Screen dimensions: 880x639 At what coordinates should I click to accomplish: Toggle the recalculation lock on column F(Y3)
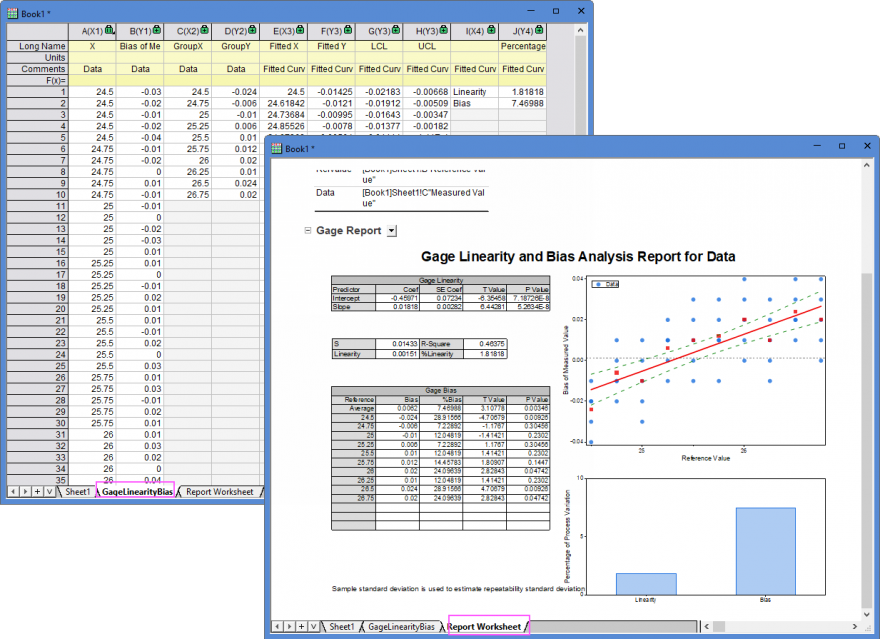pos(349,29)
